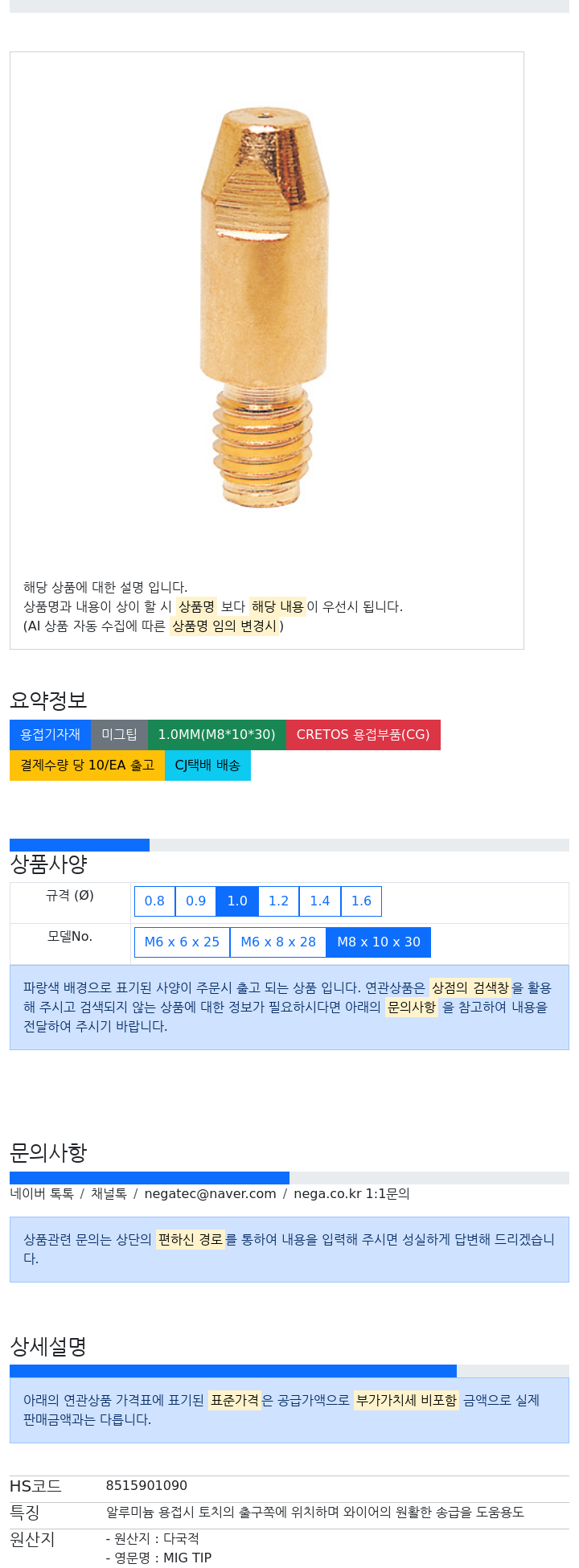
Task: Click the 상세설명 progress bar
Action: [233, 1371]
